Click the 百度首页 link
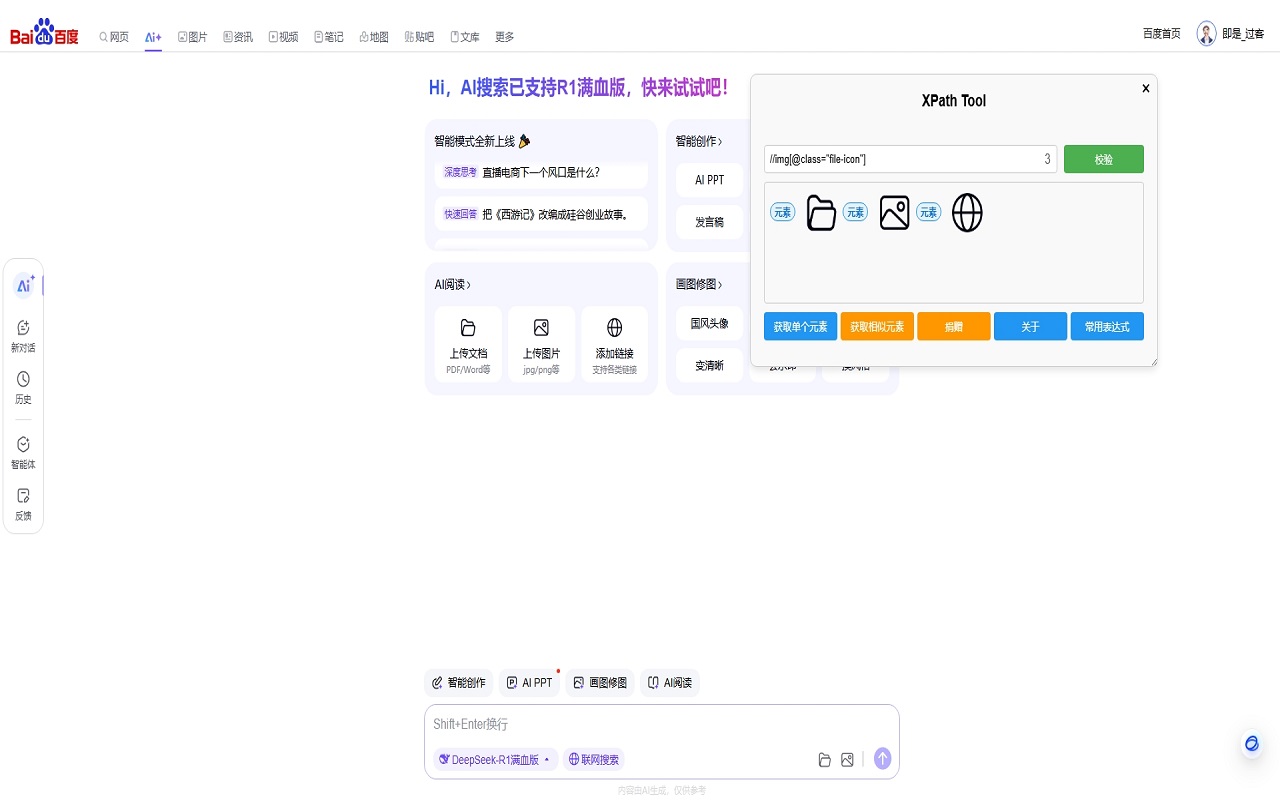The width and height of the screenshot is (1280, 800). [x=1162, y=33]
